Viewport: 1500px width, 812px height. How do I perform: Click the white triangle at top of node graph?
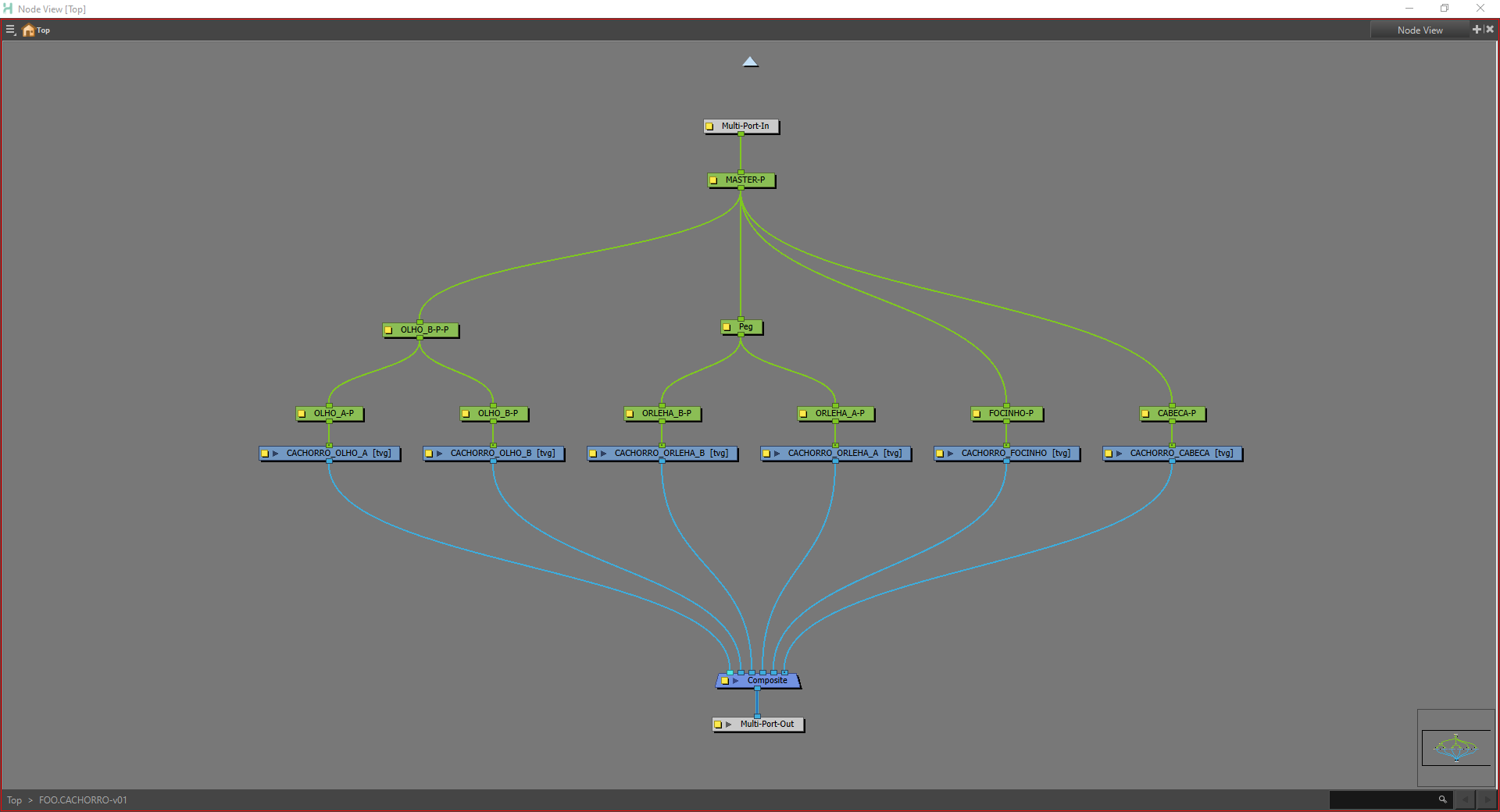click(x=750, y=62)
